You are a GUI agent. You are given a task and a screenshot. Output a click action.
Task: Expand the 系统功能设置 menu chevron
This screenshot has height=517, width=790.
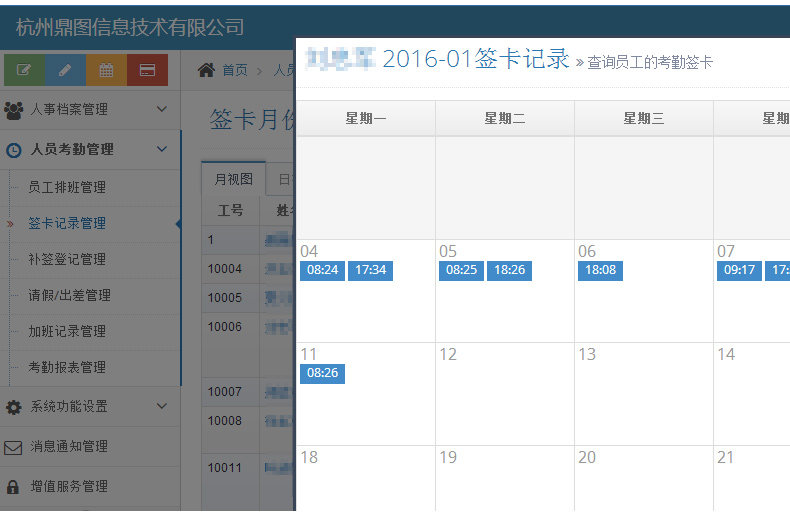[x=162, y=406]
